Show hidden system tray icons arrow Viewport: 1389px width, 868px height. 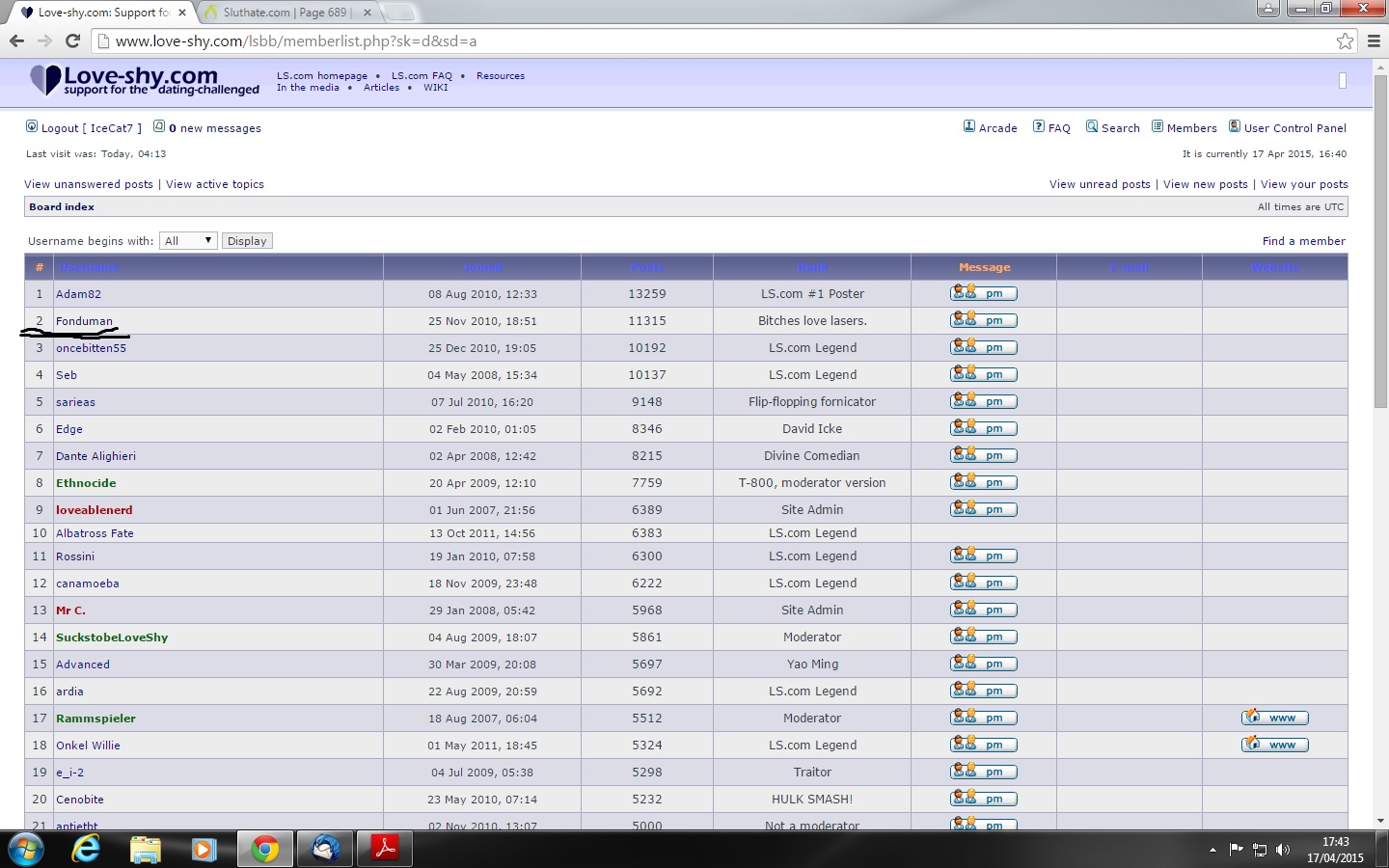pos(1212,850)
